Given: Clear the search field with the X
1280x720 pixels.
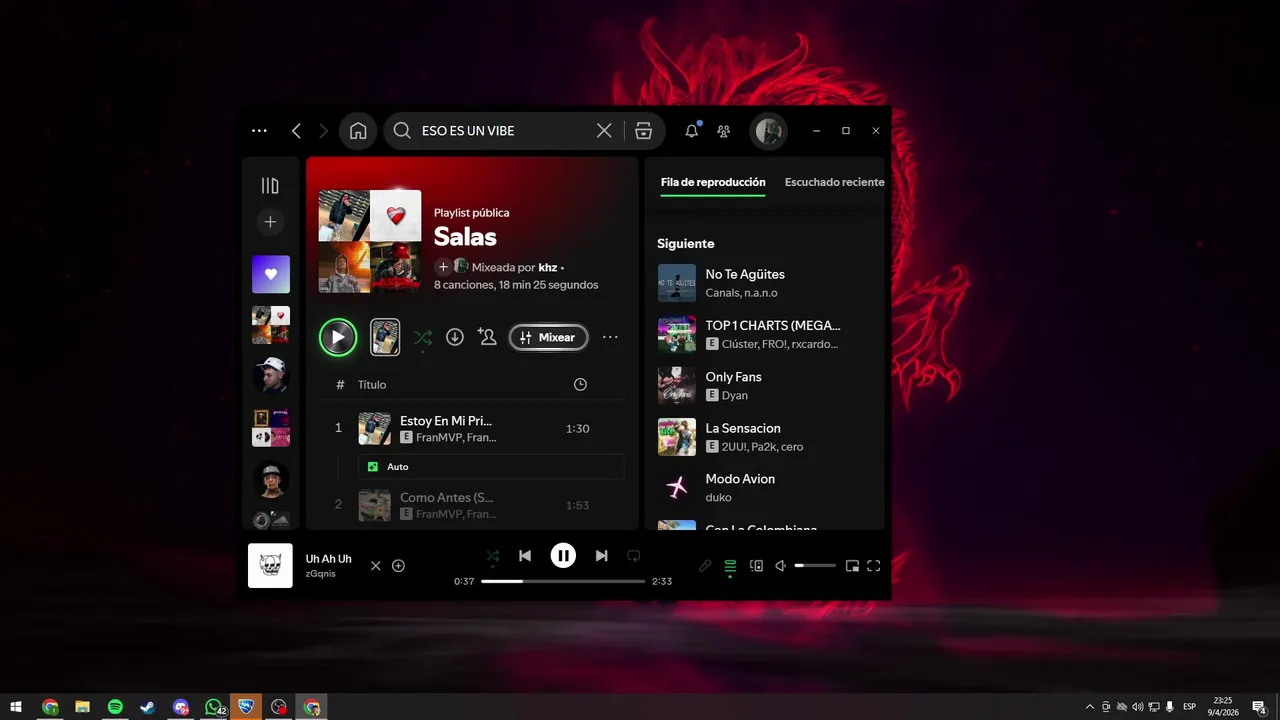Looking at the screenshot, I should point(604,131).
